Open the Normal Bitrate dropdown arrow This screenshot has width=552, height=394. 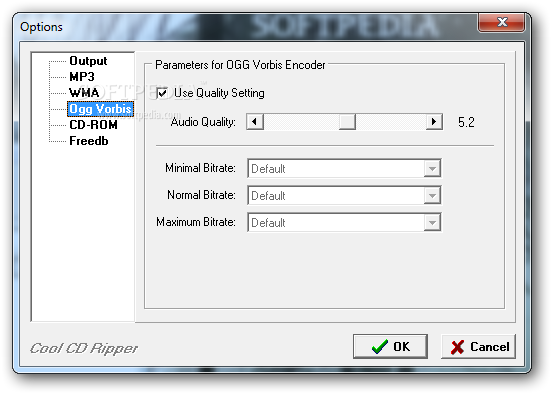(x=432, y=196)
